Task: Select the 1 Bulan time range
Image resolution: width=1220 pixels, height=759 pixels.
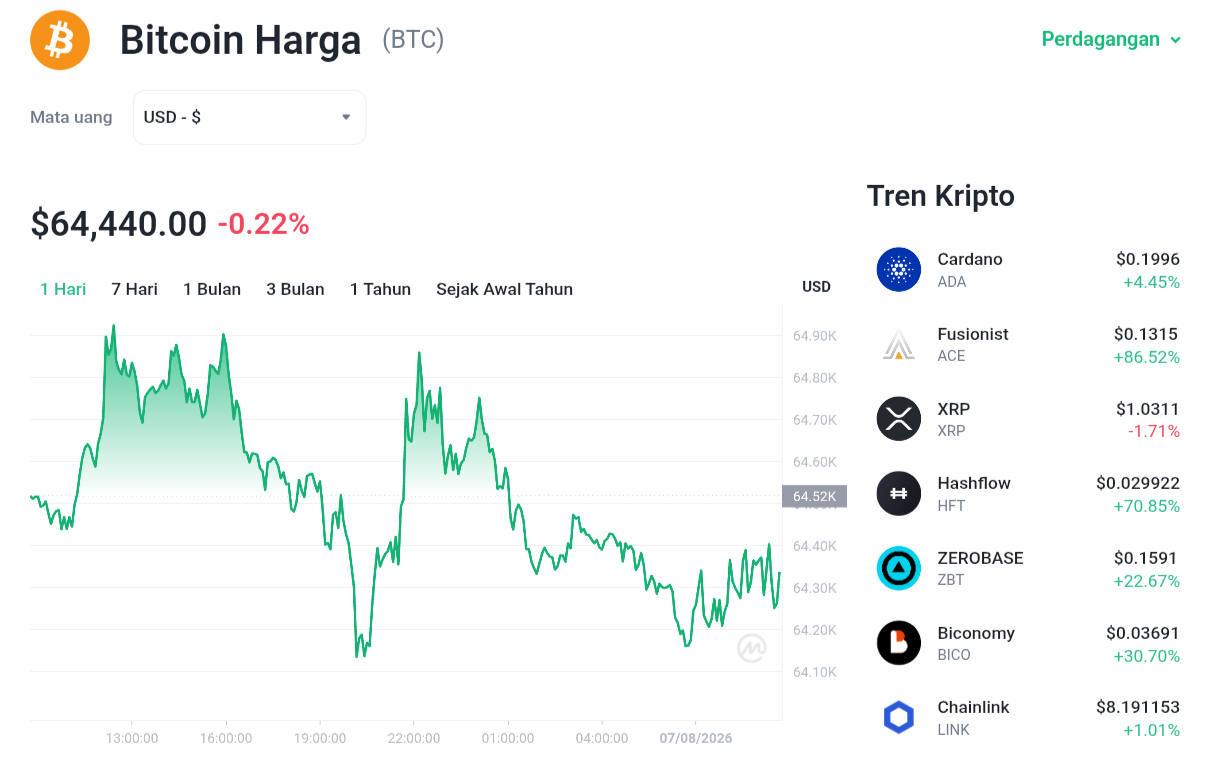Action: [212, 289]
